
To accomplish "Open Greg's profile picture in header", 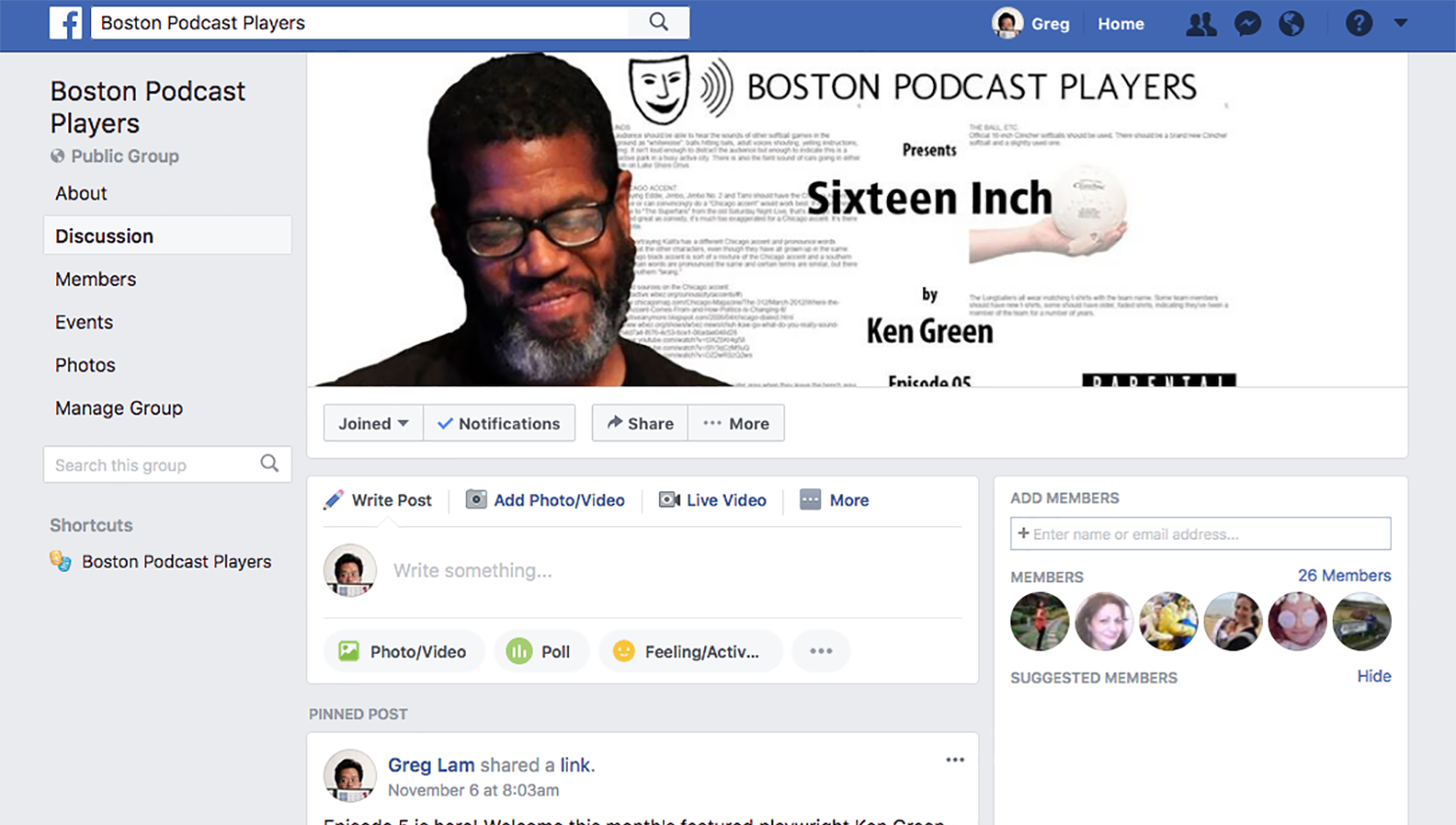I will [x=1007, y=22].
